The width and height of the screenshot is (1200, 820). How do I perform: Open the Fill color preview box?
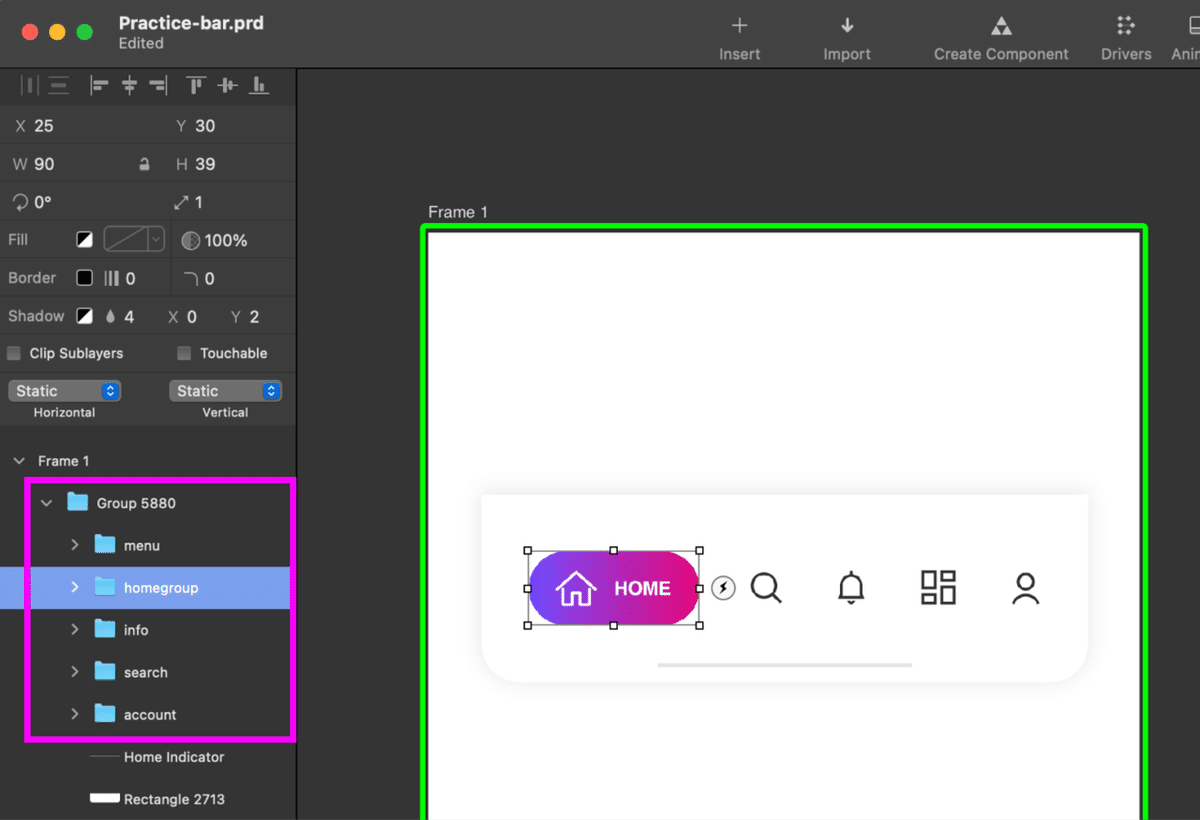126,239
